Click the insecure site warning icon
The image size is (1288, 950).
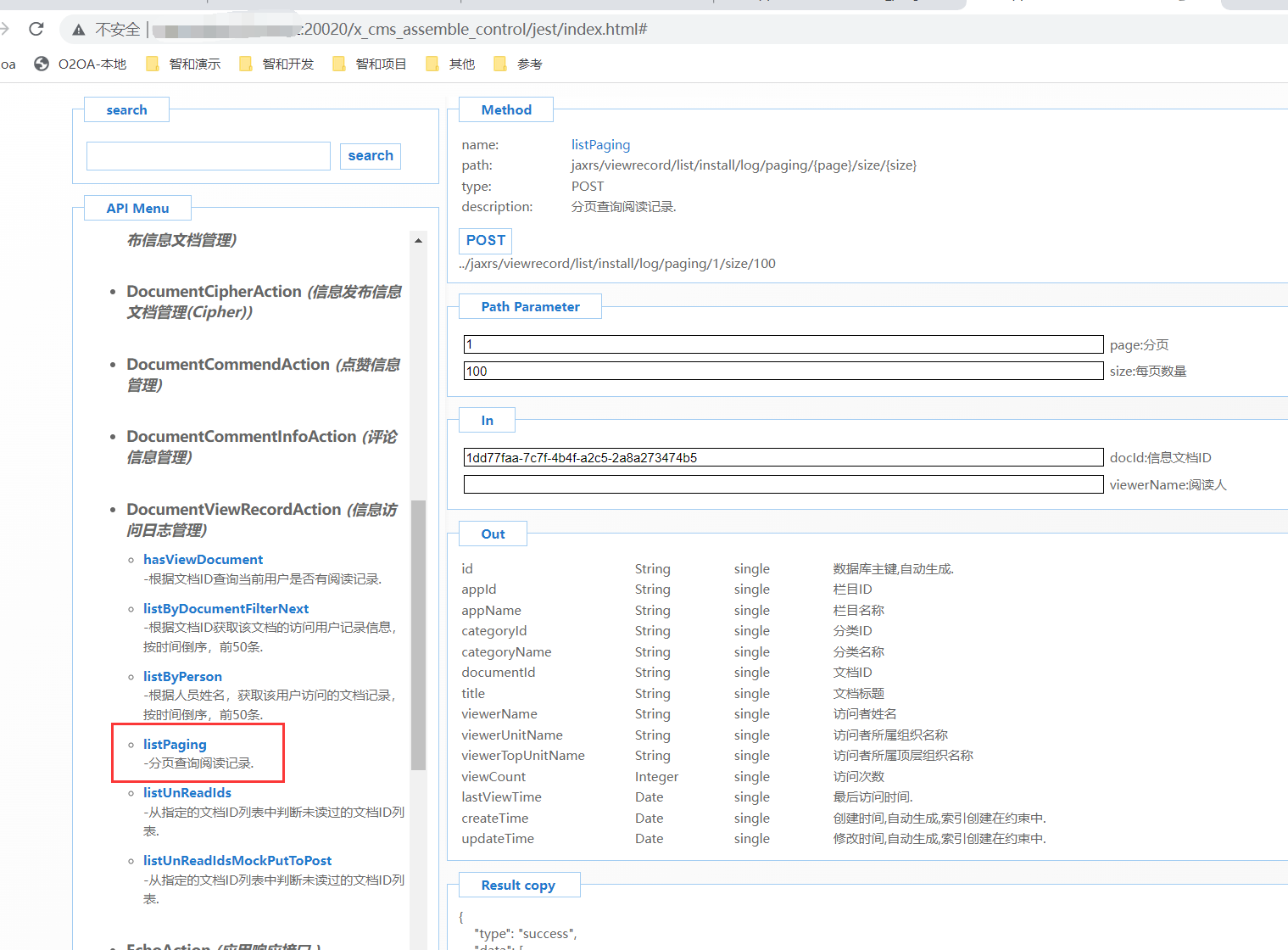[79, 30]
